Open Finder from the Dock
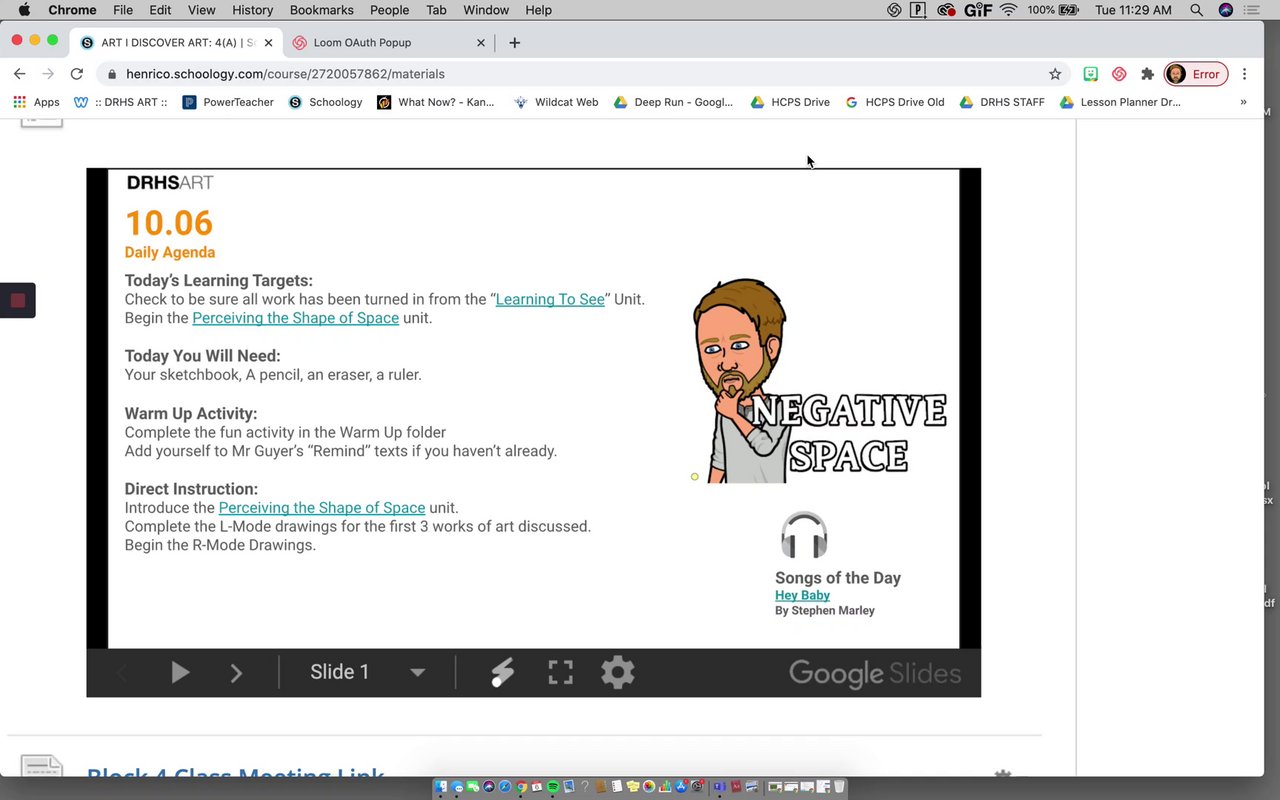 click(441, 787)
